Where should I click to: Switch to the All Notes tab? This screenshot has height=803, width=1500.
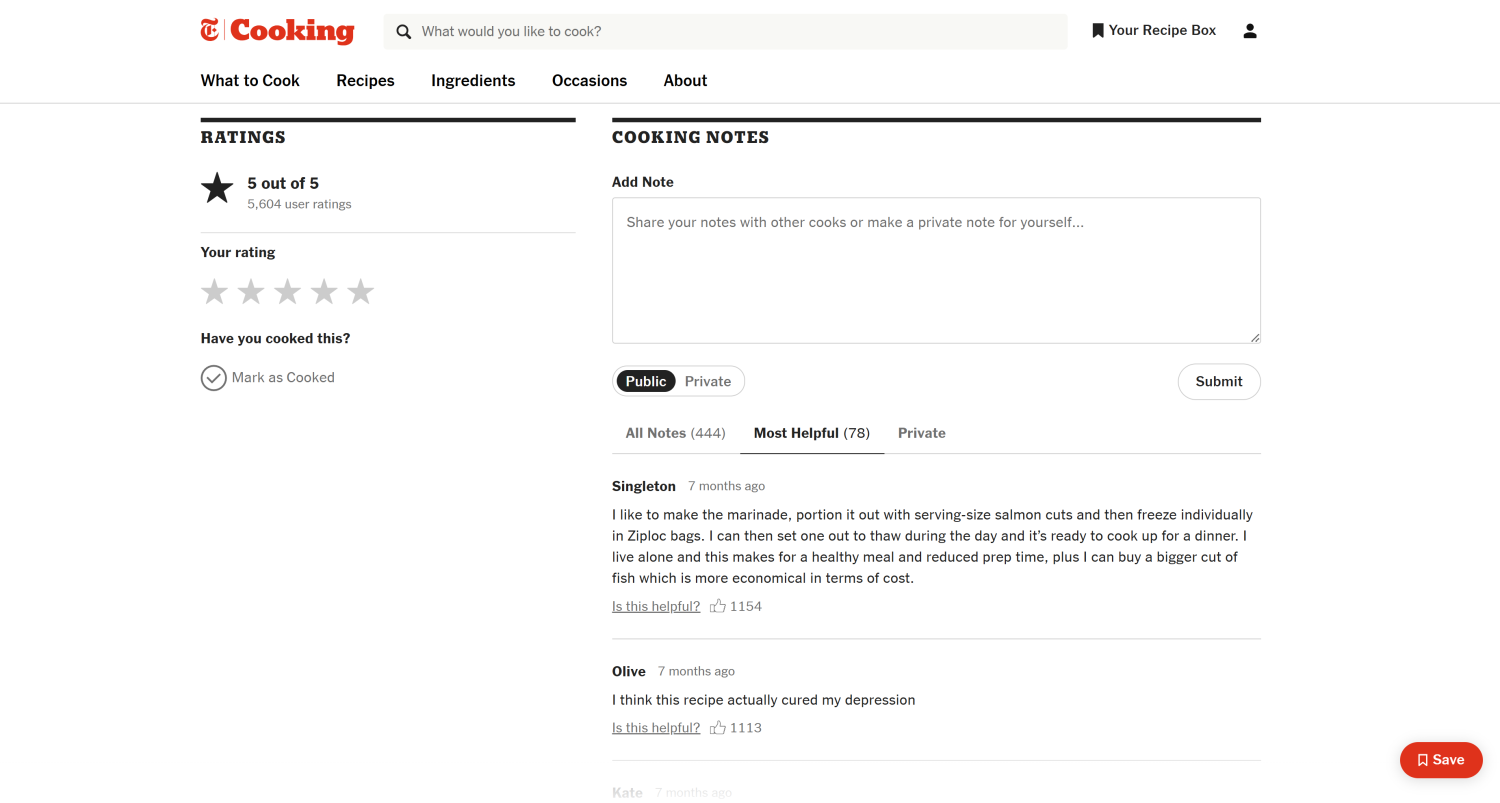(x=675, y=432)
